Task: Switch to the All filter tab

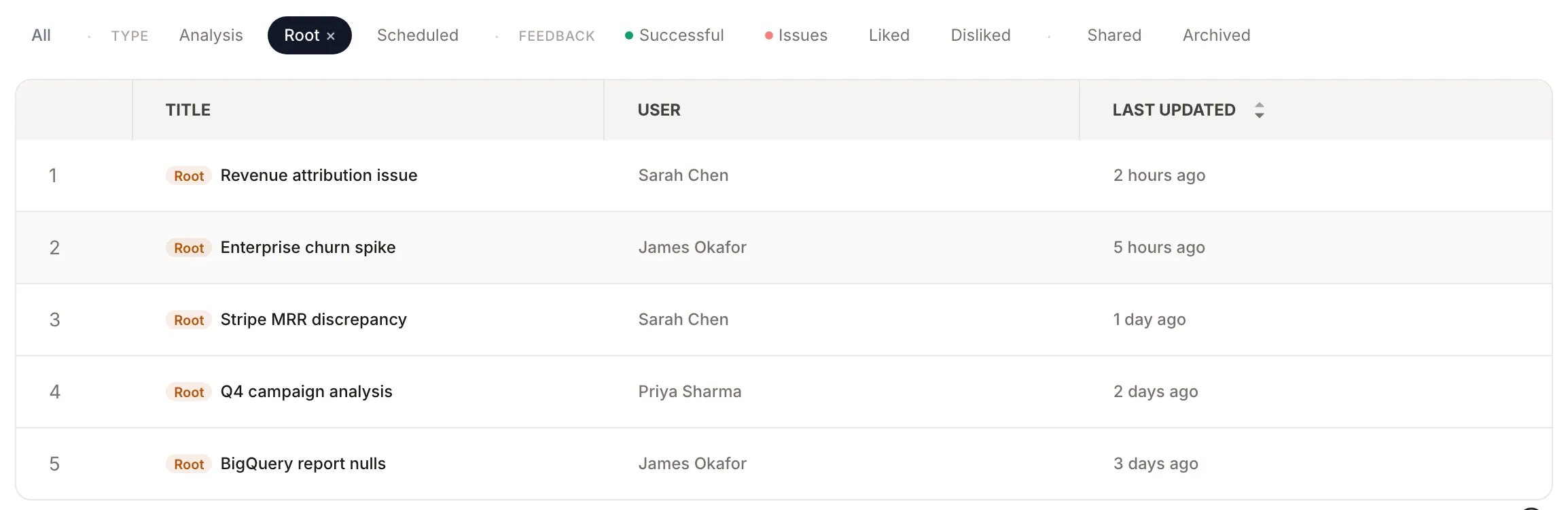Action: pyautogui.click(x=41, y=35)
